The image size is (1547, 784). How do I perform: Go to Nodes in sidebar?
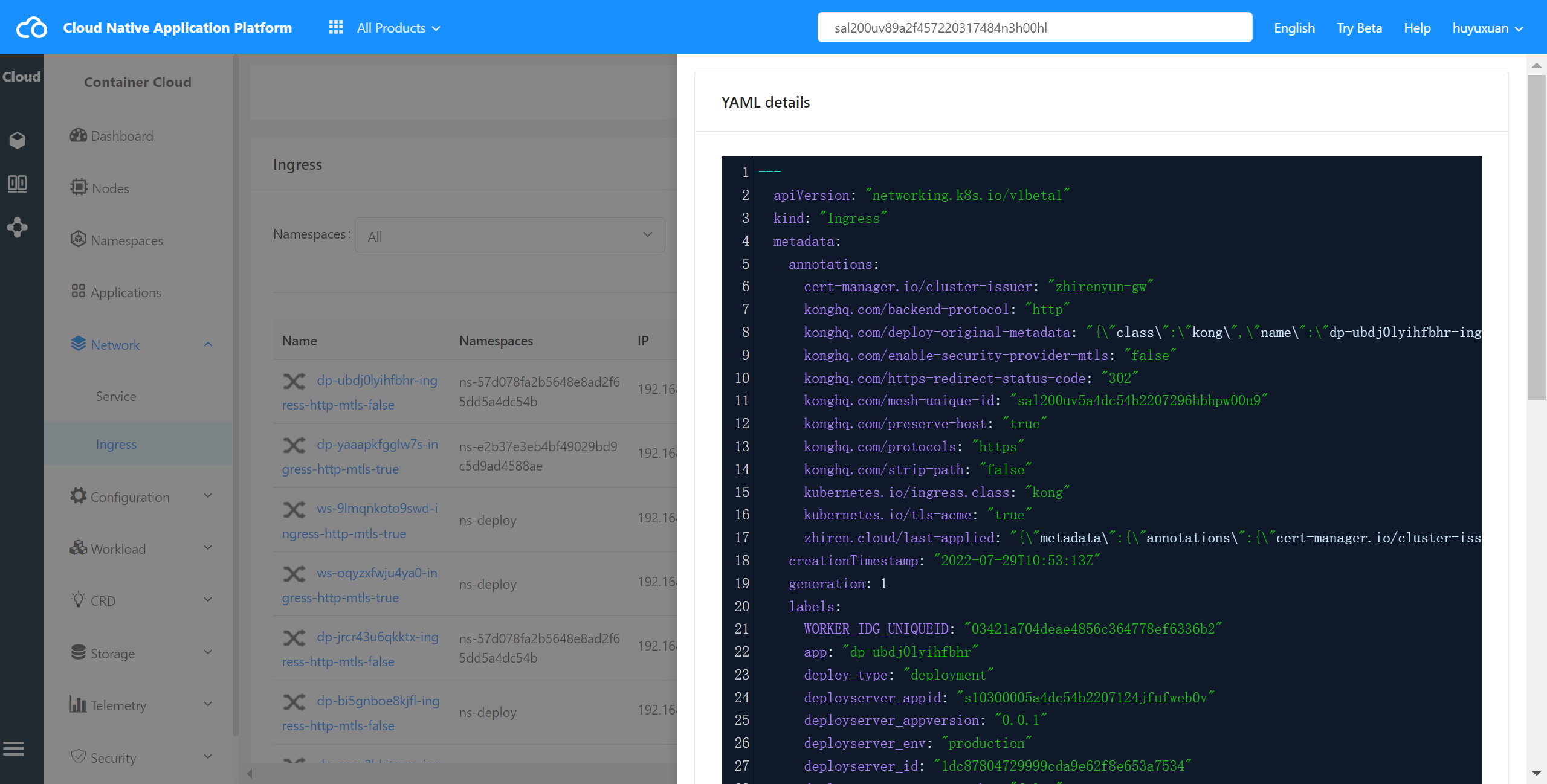[111, 188]
